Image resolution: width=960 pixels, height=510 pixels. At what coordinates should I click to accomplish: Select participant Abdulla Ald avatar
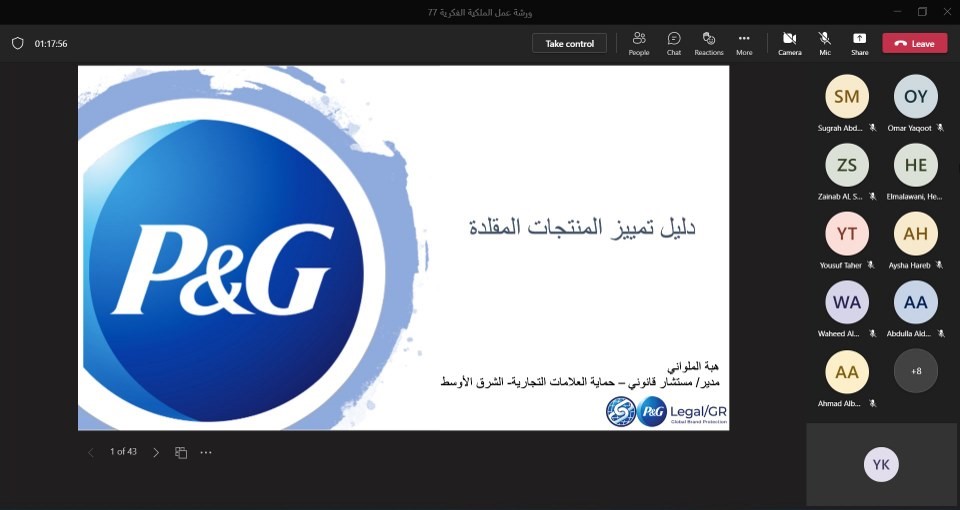tap(915, 302)
